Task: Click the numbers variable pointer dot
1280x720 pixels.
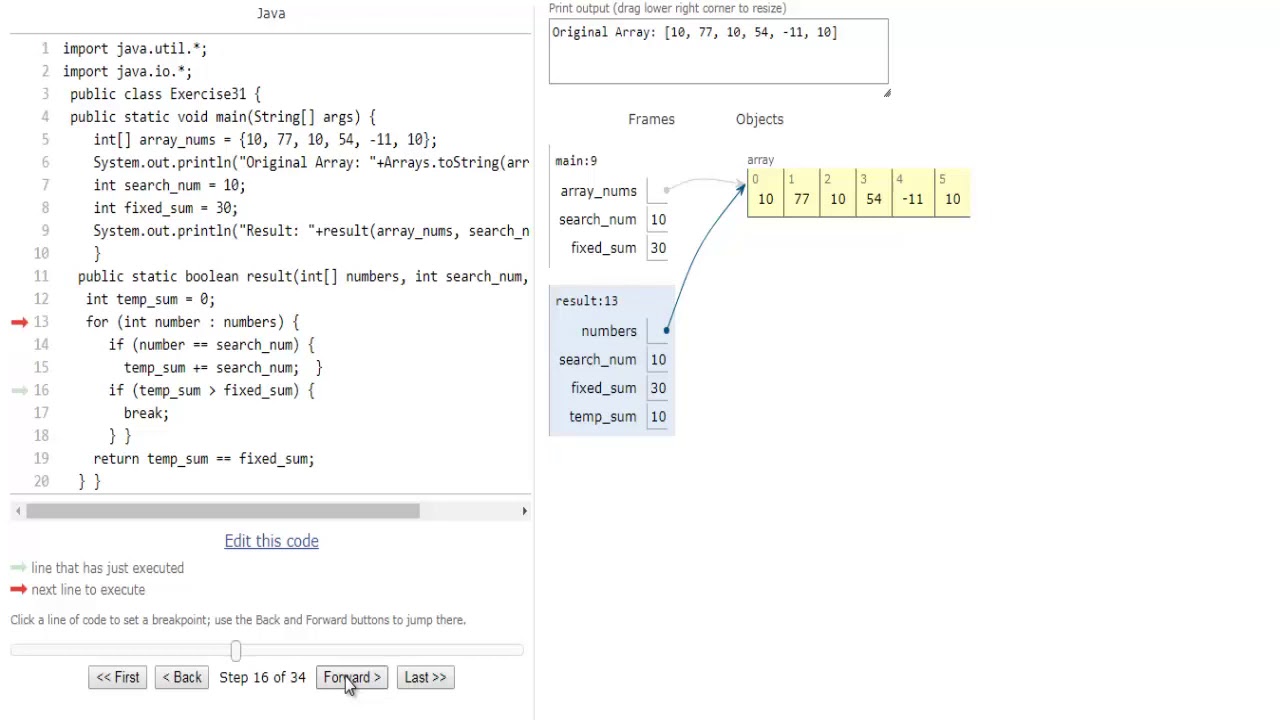Action: tap(666, 330)
